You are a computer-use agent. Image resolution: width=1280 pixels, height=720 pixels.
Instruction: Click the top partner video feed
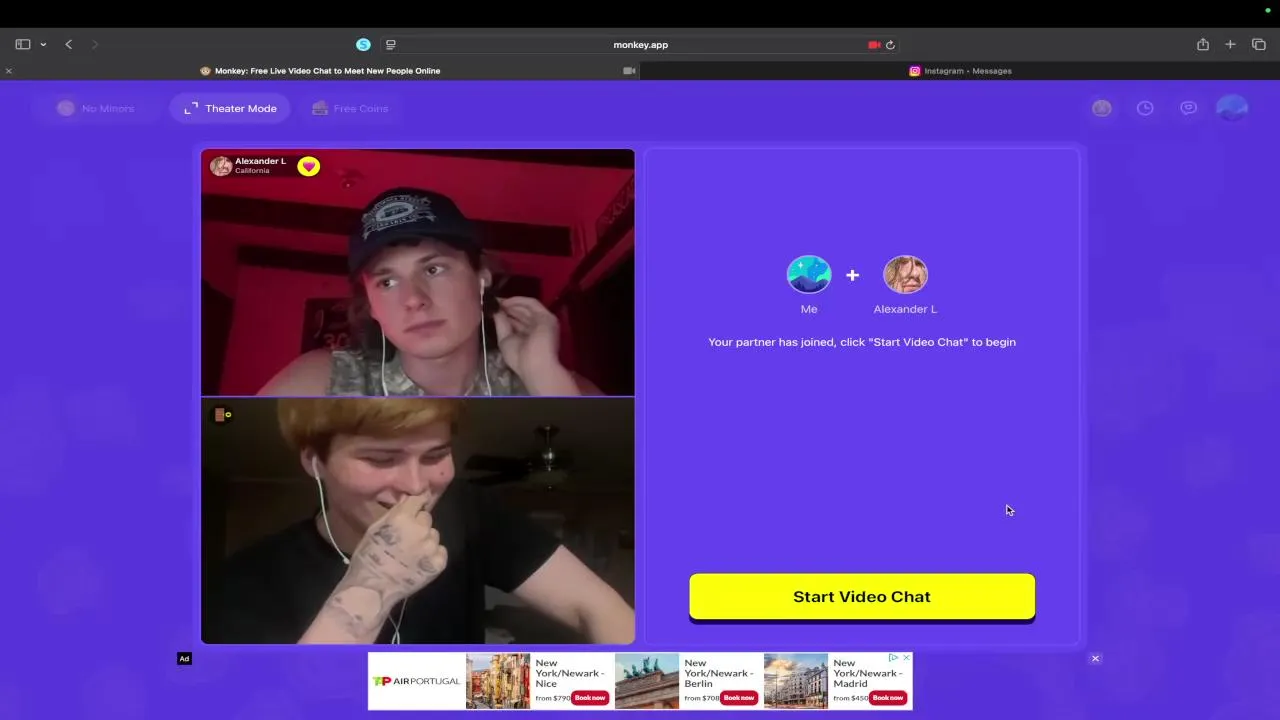418,272
